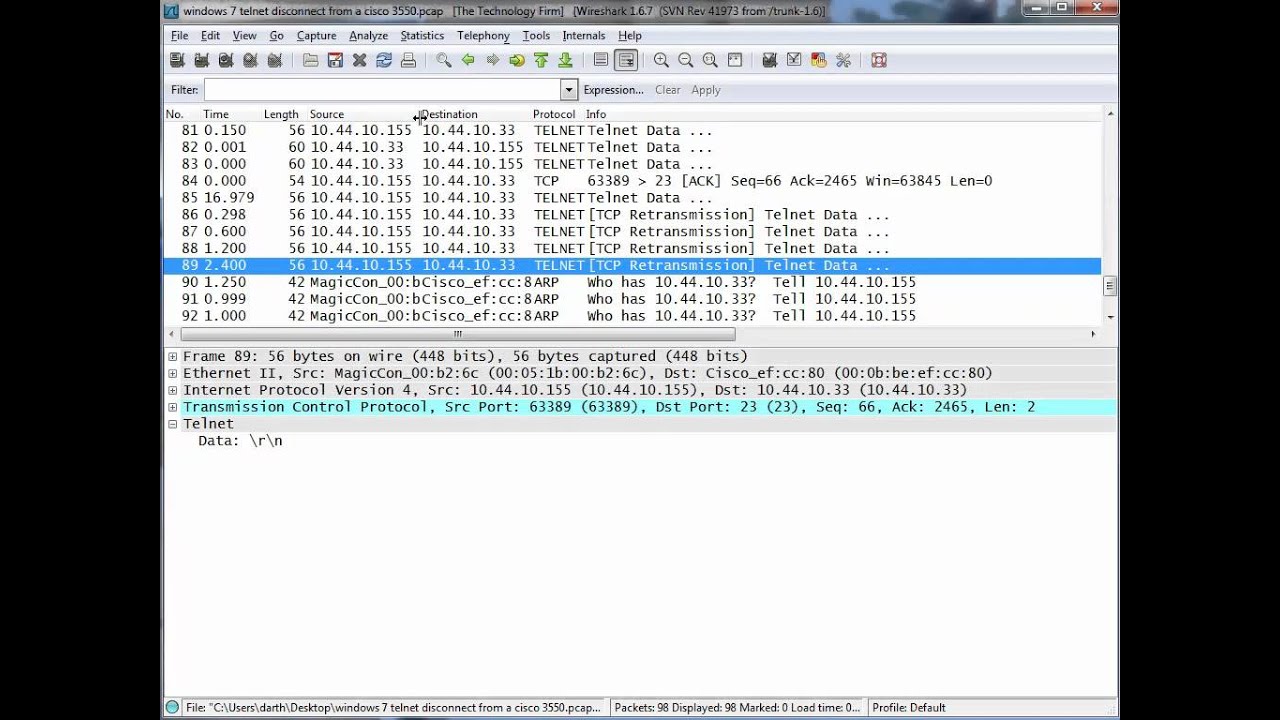Edit display filters icon
Viewport: 1280px width, 720px height.
click(x=794, y=60)
